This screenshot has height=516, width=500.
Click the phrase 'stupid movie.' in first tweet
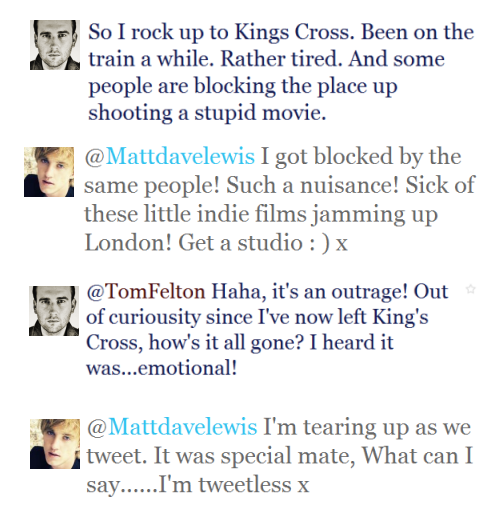pyautogui.click(x=260, y=113)
